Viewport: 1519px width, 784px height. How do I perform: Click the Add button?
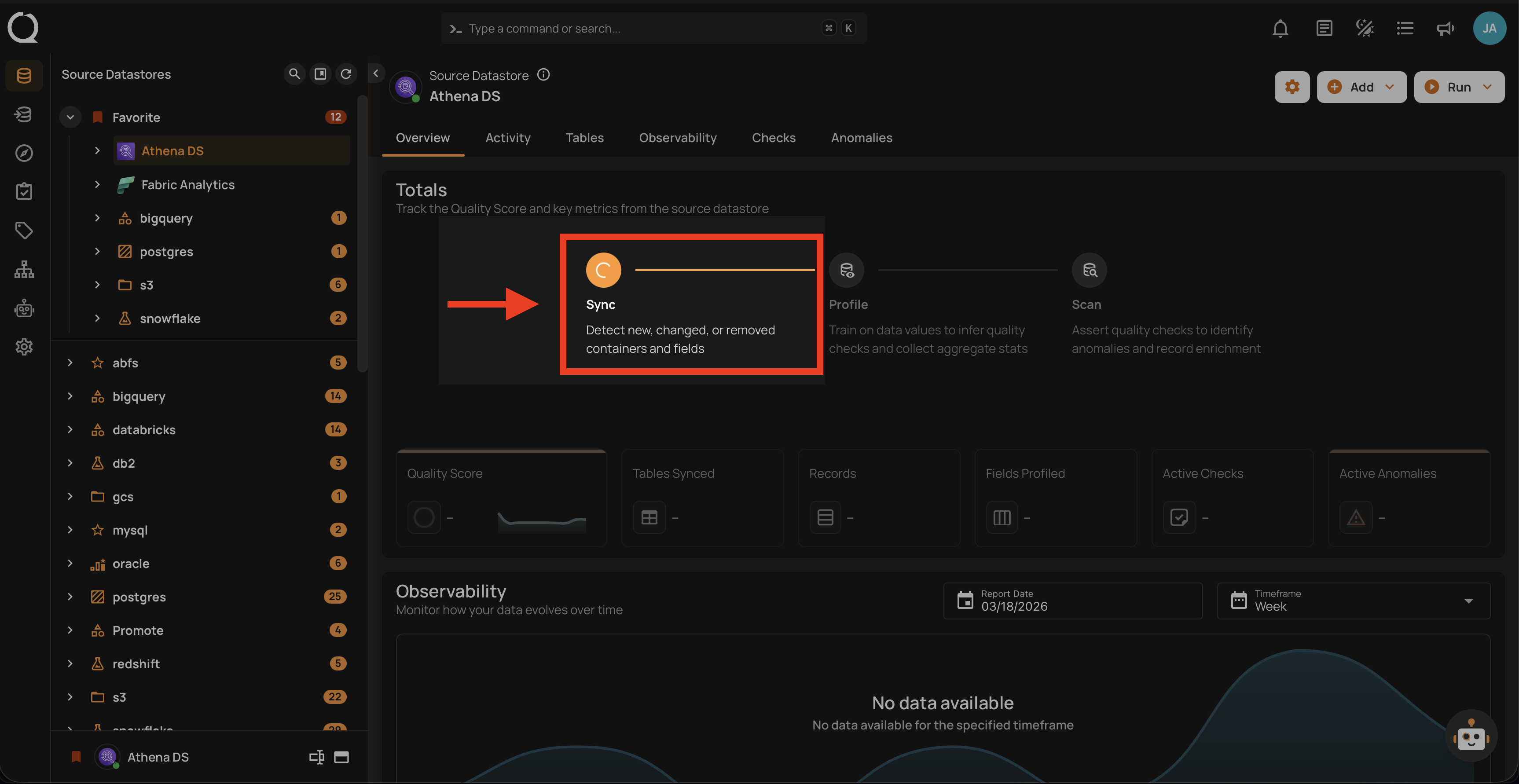(x=1361, y=87)
